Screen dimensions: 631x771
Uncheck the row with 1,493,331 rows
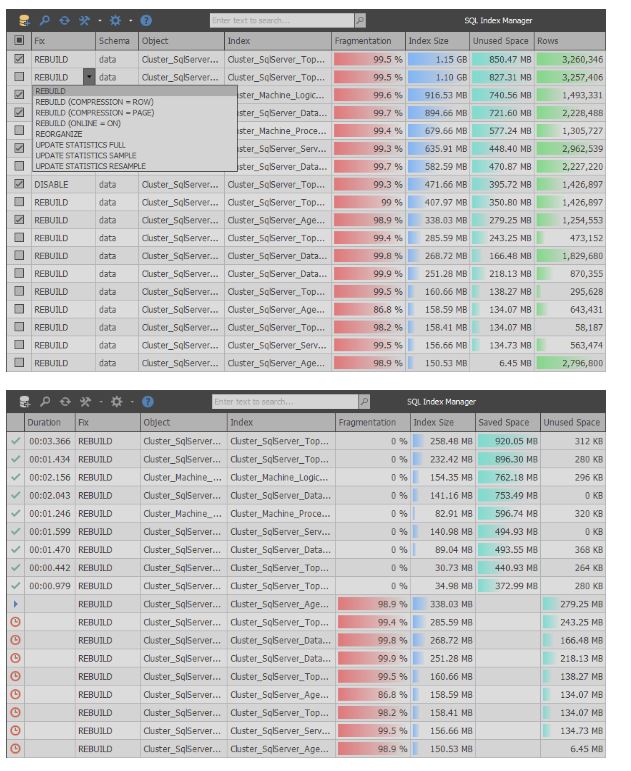pos(19,94)
